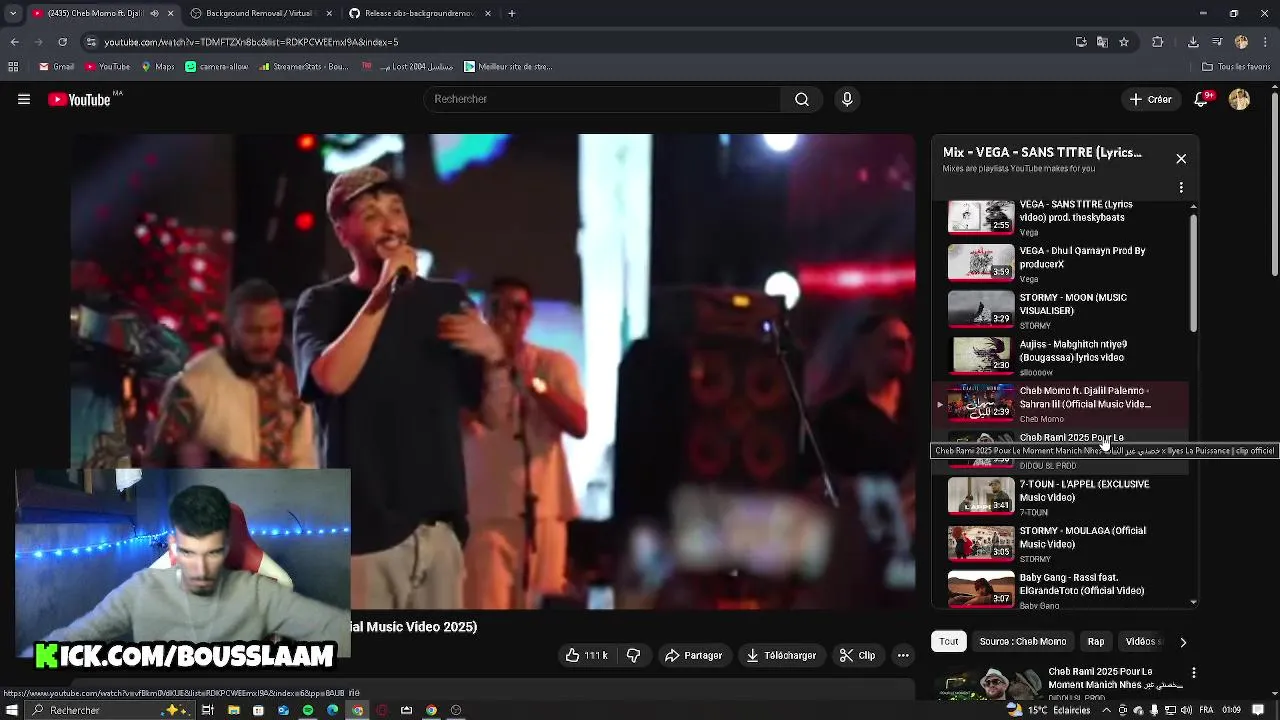The image size is (1280, 720).
Task: Bookmark this page with star icon
Action: tap(1124, 42)
